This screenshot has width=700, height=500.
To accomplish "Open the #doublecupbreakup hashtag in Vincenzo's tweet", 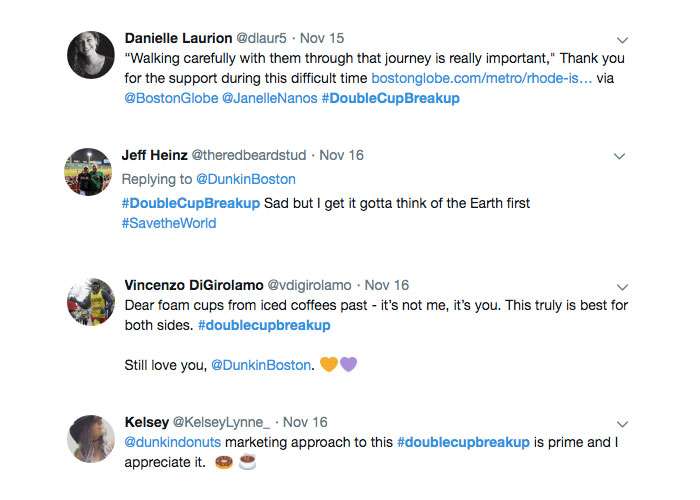I will [264, 325].
